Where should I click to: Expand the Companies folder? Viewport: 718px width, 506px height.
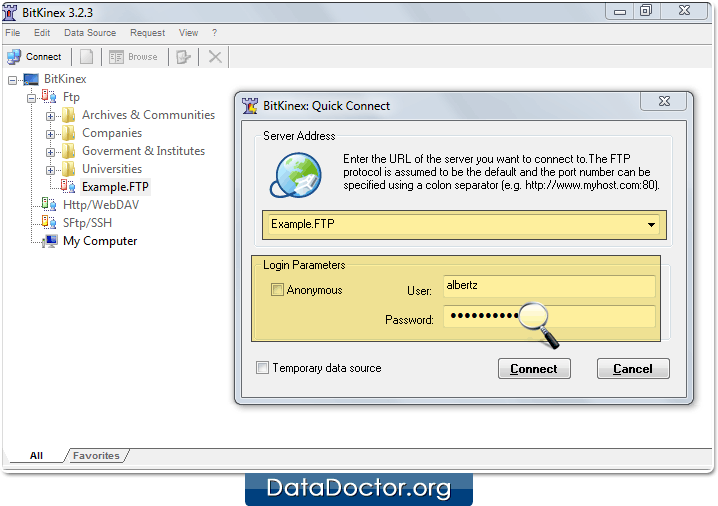[x=50, y=134]
